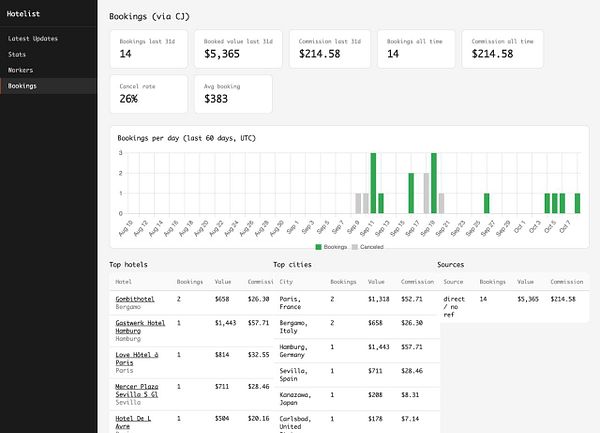Click $52.71 commission in cities table
600x433 pixels.
(412, 299)
